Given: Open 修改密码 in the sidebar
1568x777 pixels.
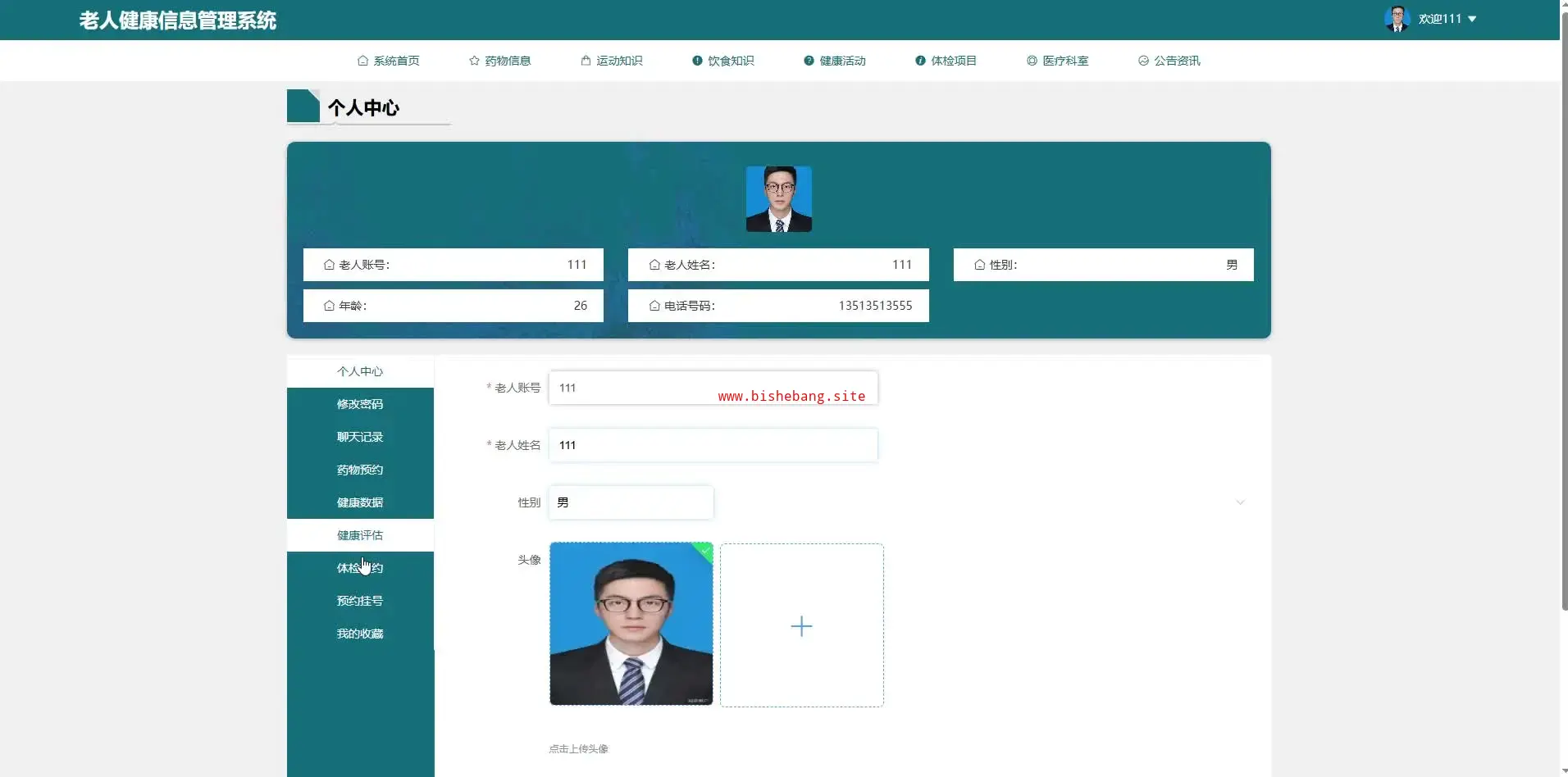Looking at the screenshot, I should click(x=360, y=404).
